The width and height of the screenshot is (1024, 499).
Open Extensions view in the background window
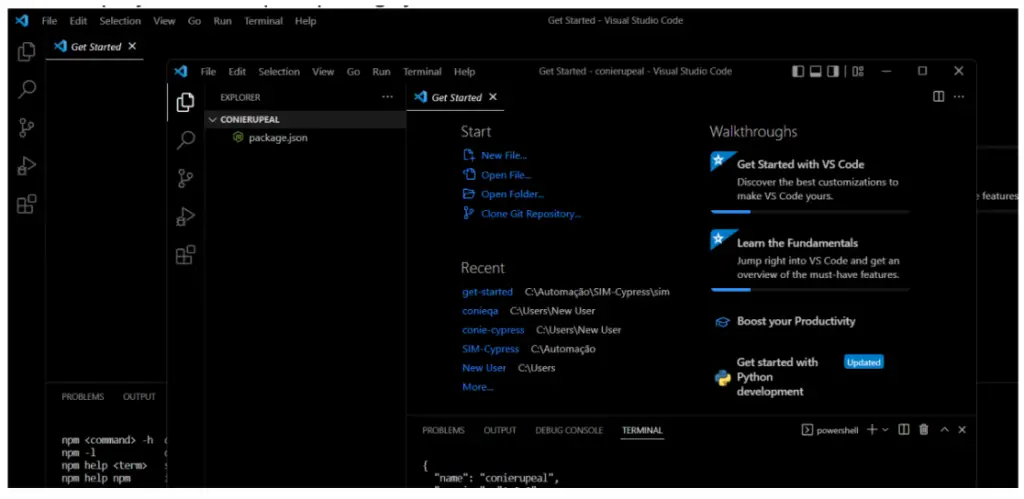tap(27, 205)
